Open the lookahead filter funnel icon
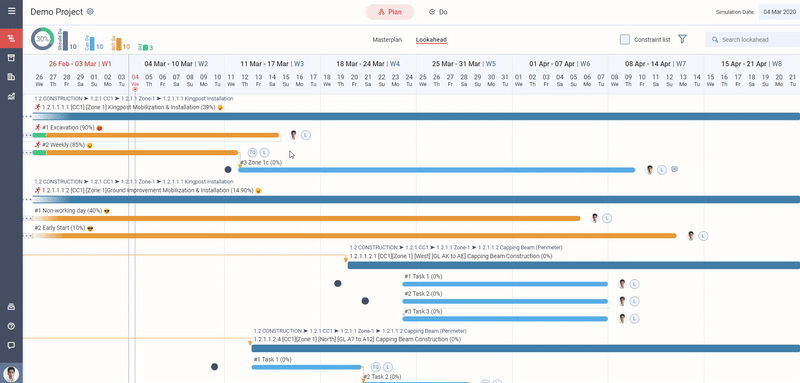The image size is (800, 383). point(682,39)
